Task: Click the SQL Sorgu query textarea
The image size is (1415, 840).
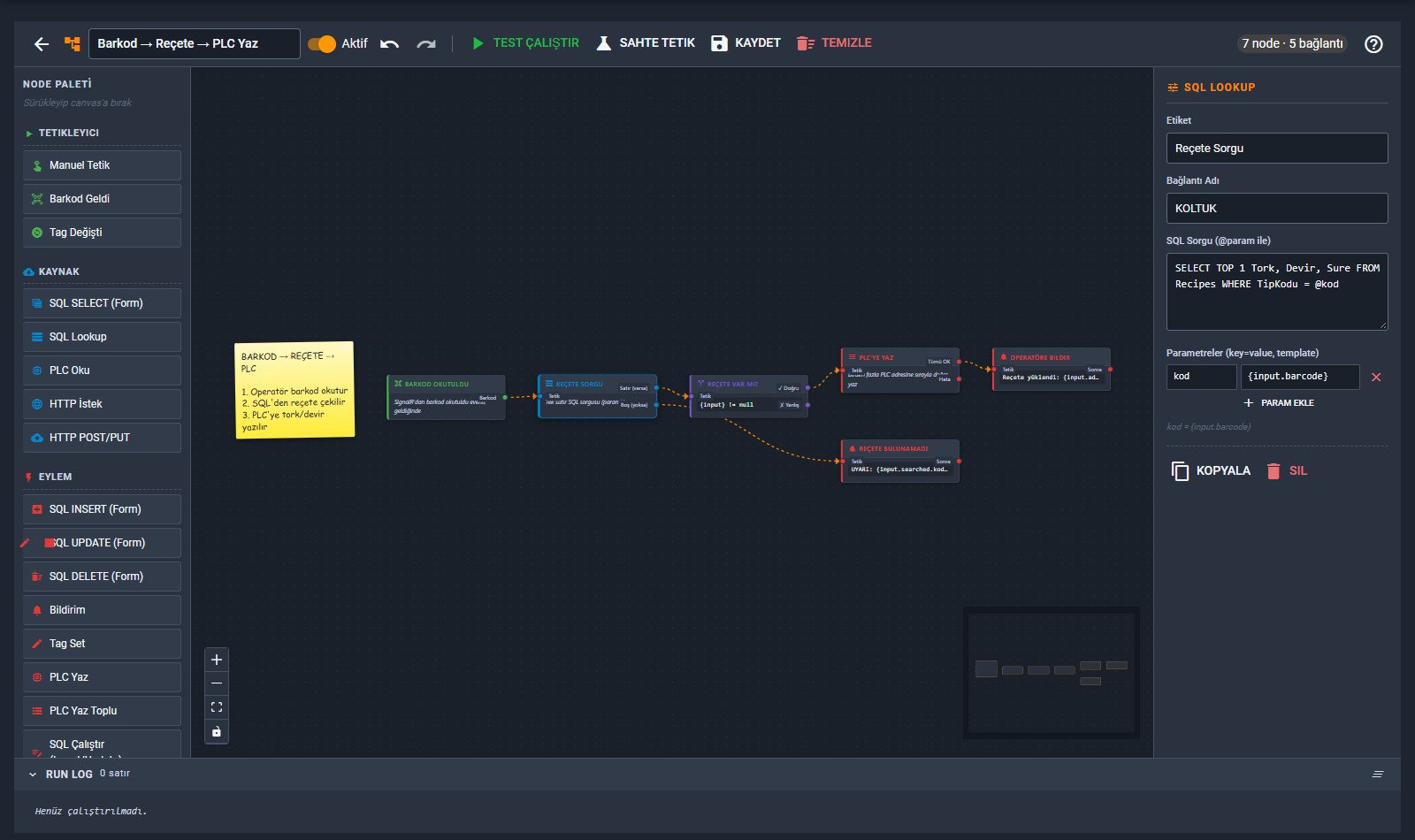Action: pos(1277,292)
